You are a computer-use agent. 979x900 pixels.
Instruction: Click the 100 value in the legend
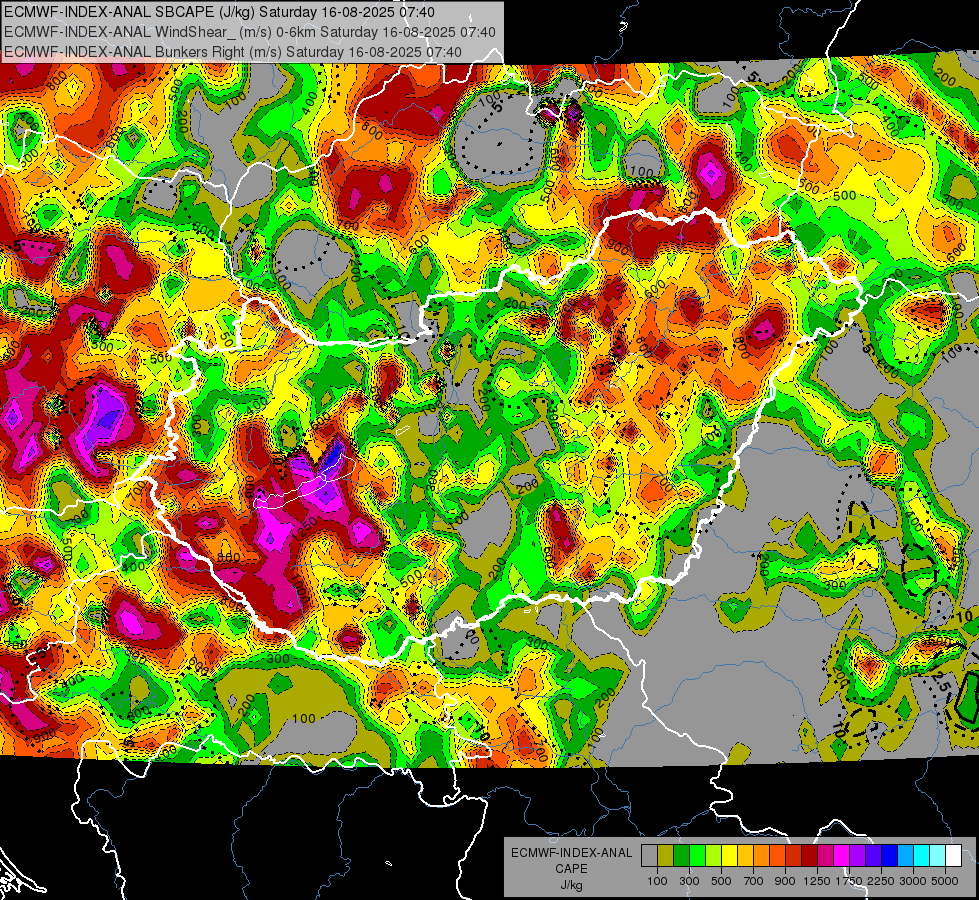coord(657,881)
